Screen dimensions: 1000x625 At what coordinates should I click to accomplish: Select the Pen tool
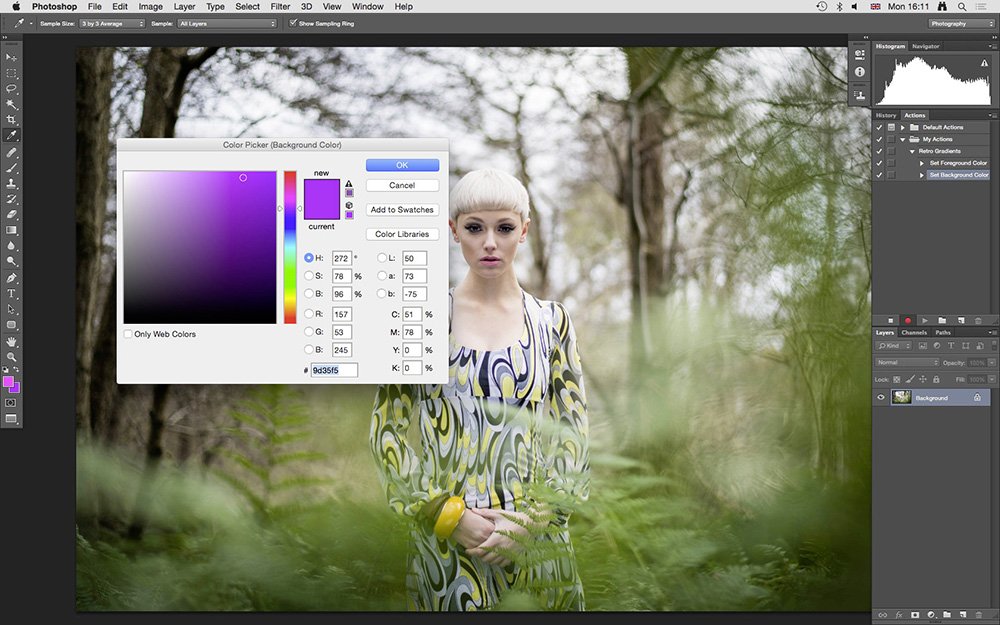[11, 278]
